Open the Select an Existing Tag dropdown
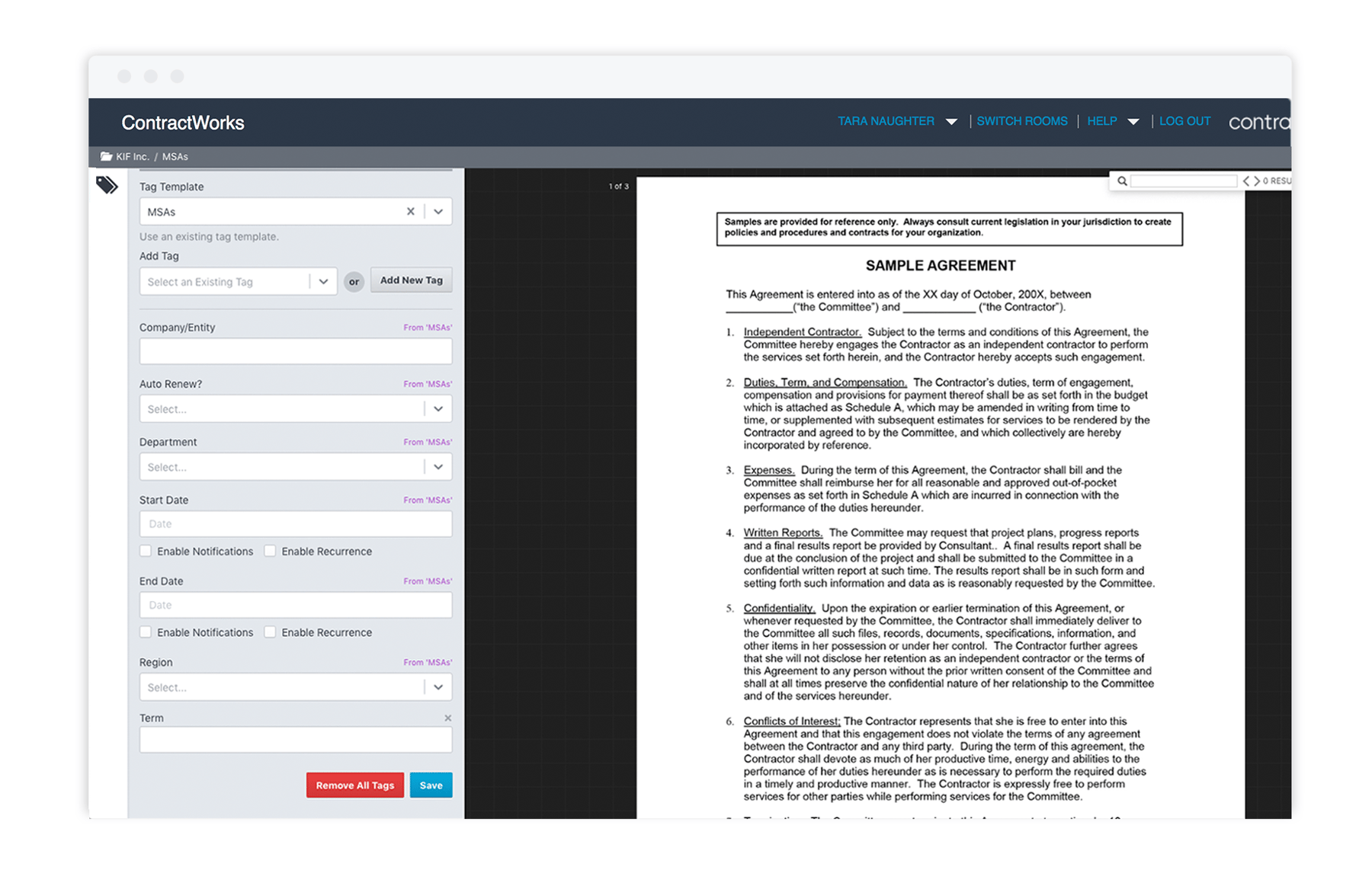Screen dimensions: 1372x886 click(x=323, y=281)
